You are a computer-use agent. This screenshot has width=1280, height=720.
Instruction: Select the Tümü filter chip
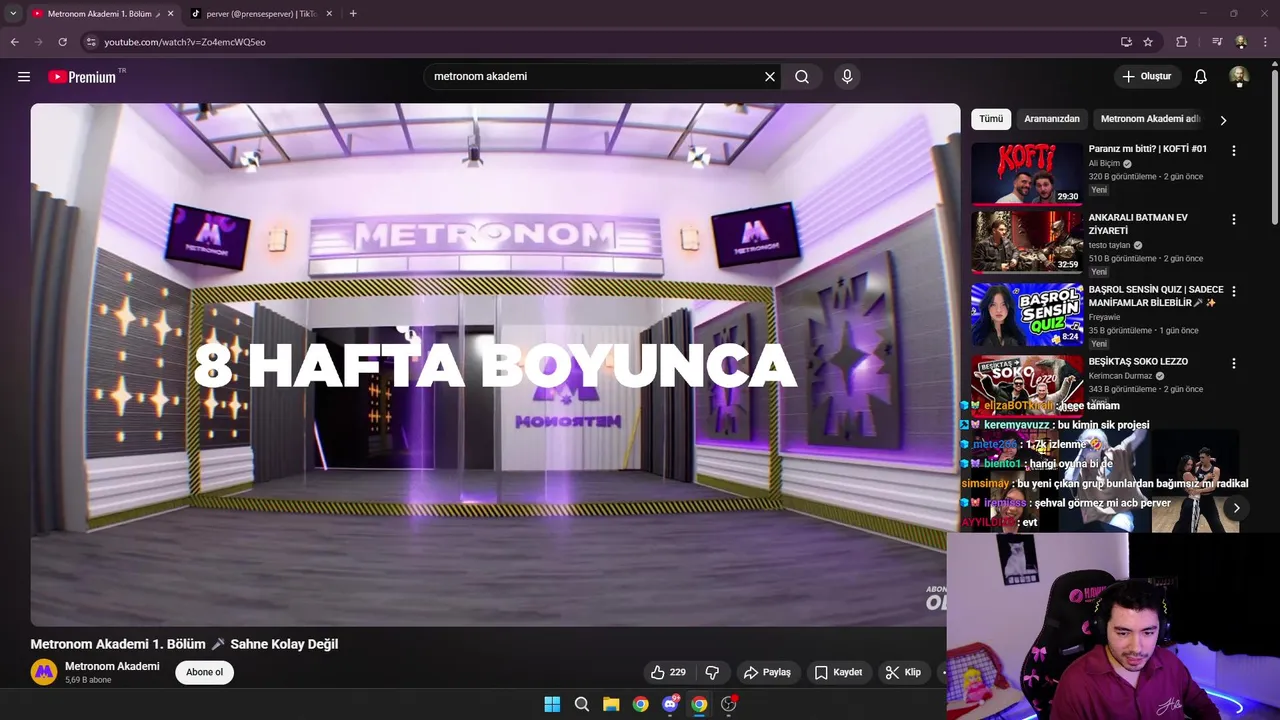click(x=991, y=119)
